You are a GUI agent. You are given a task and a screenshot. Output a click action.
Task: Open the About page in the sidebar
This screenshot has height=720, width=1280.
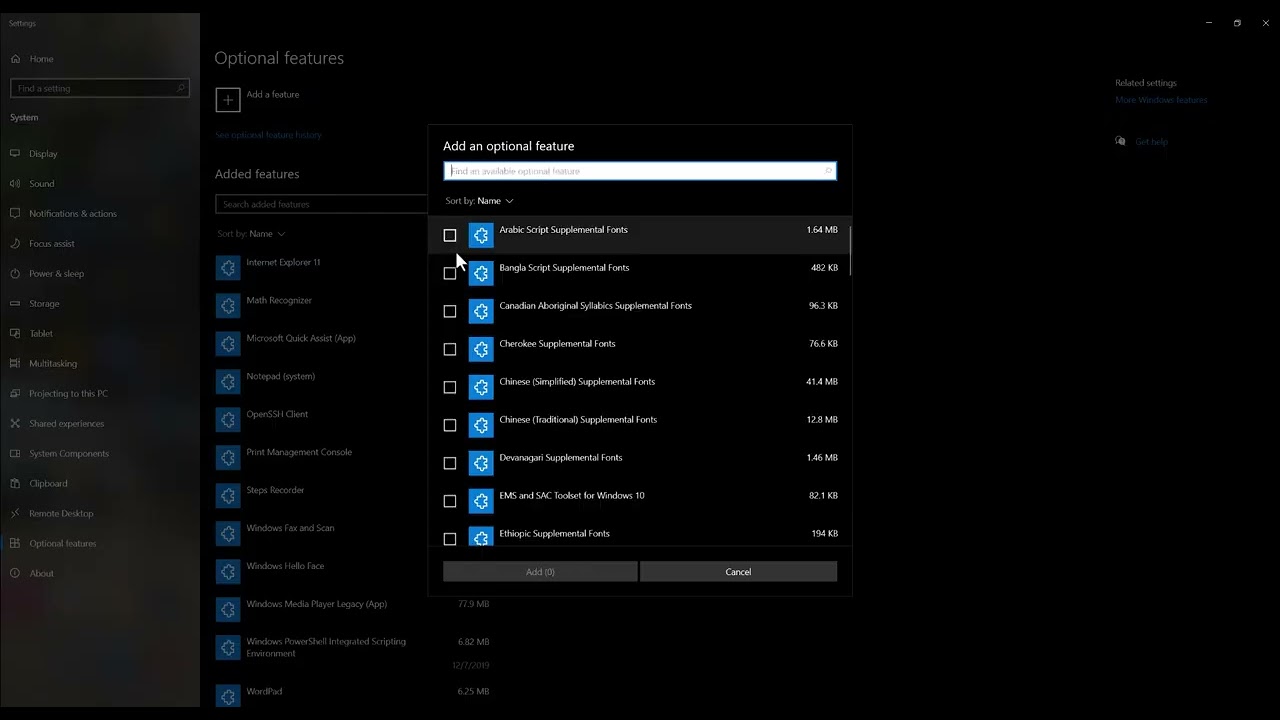(100, 574)
